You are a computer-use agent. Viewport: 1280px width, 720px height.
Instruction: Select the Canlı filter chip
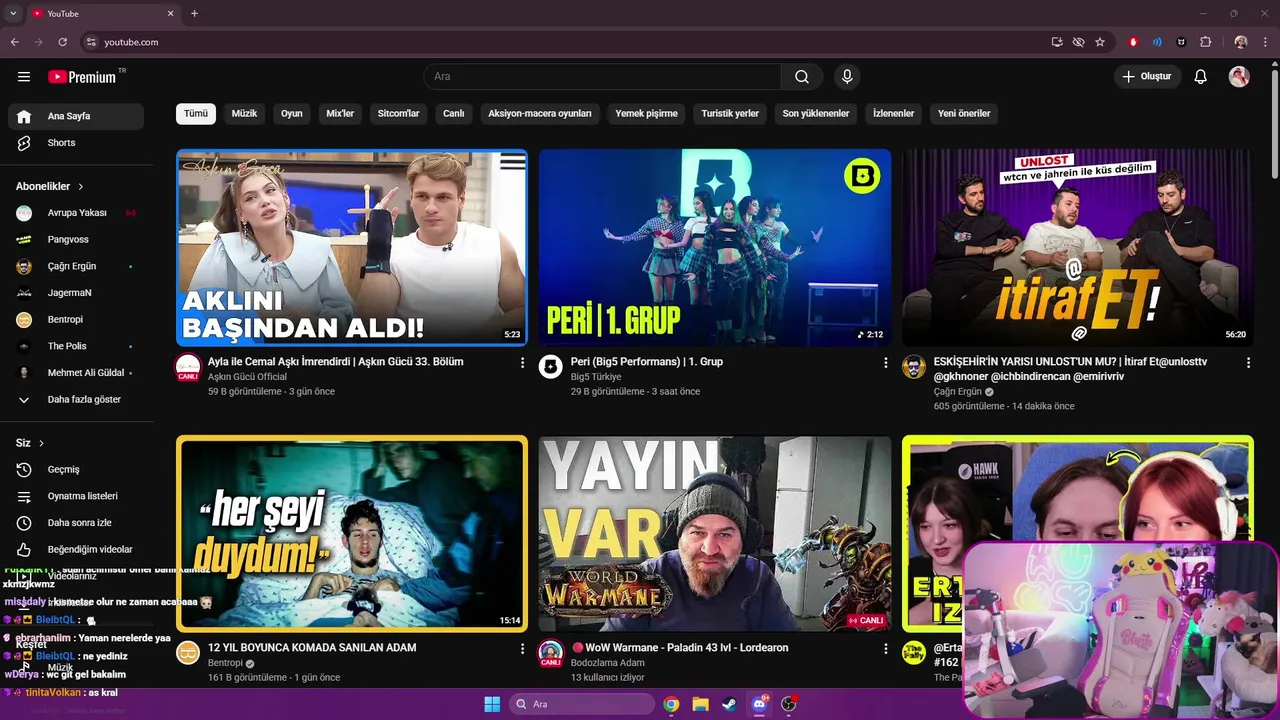[454, 114]
